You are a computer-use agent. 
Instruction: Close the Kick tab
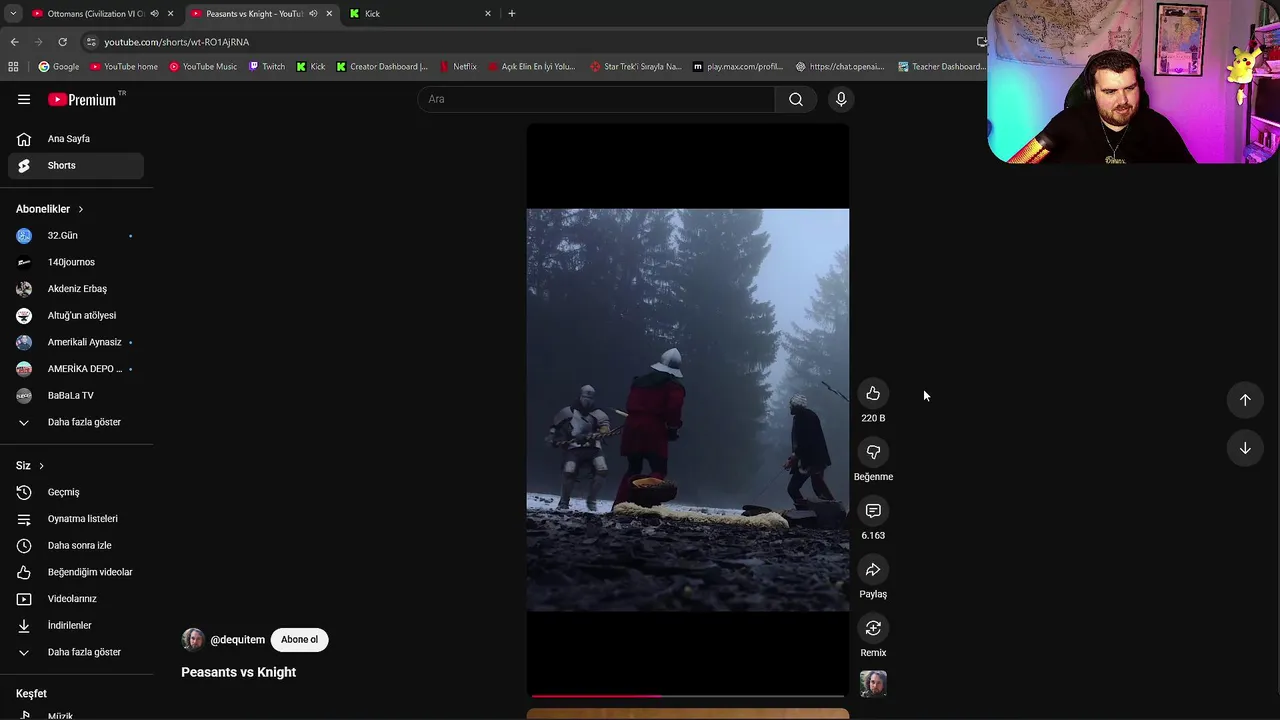[488, 14]
